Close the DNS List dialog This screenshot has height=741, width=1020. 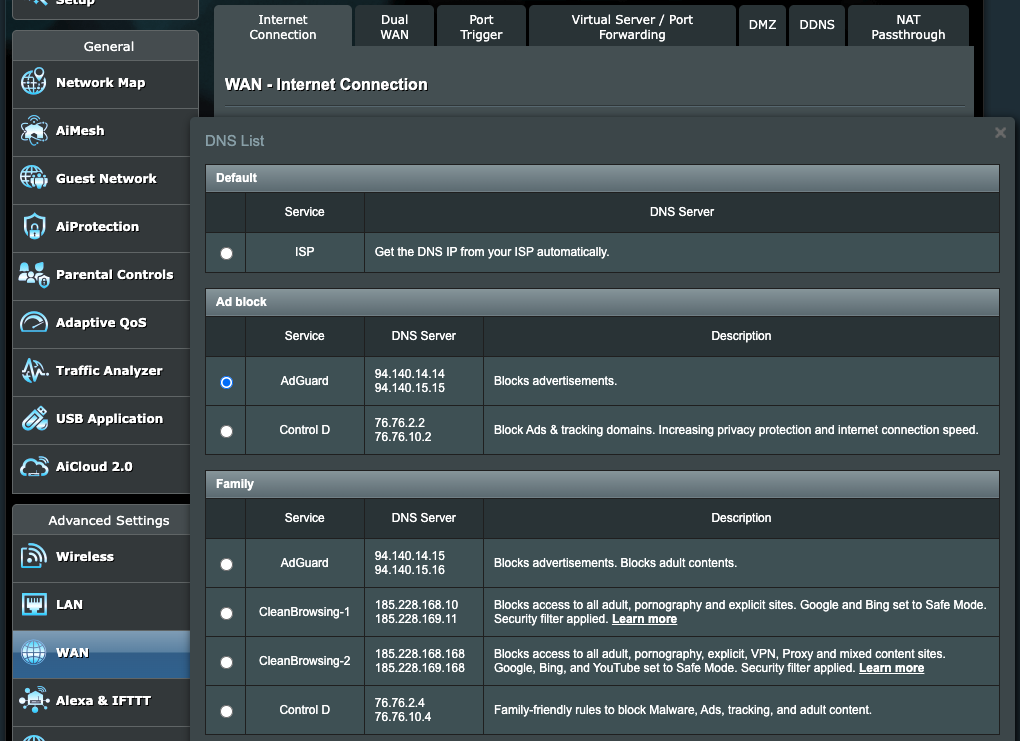pos(999,132)
